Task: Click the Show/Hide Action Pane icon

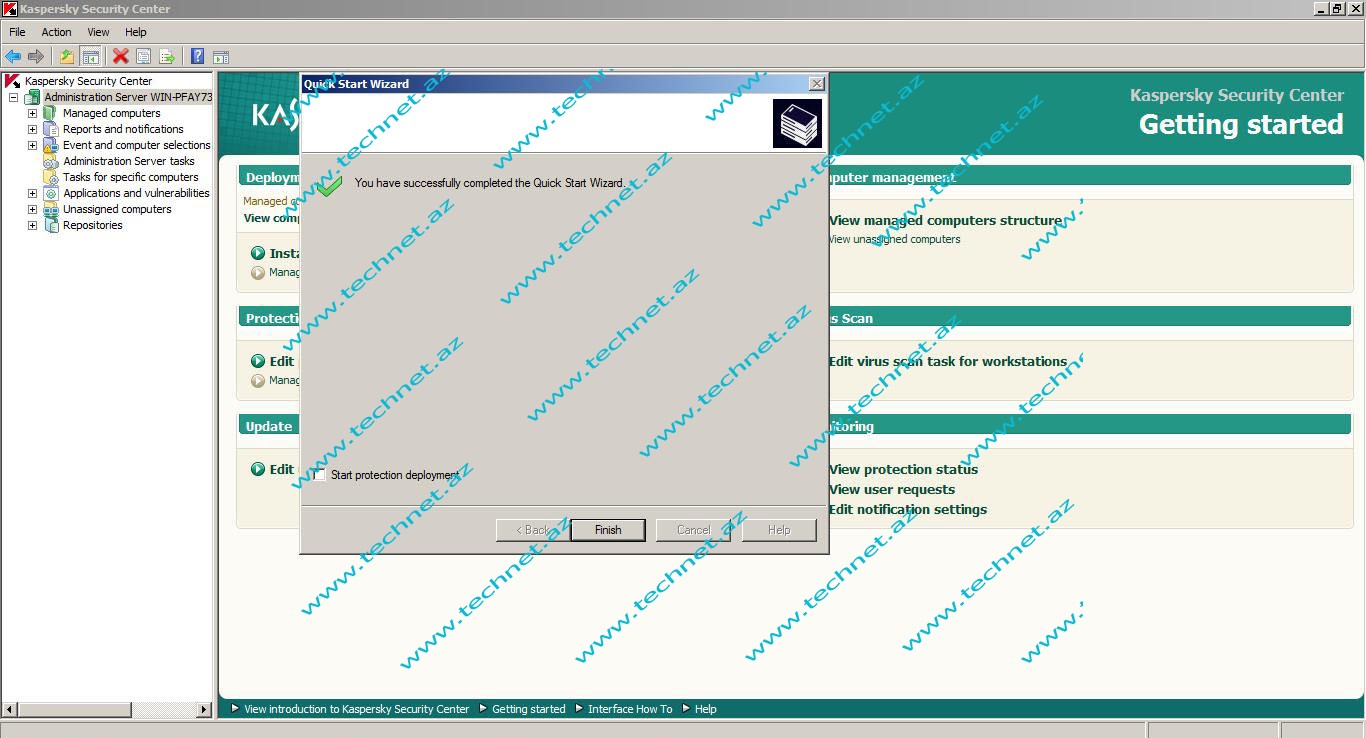Action: 221,57
